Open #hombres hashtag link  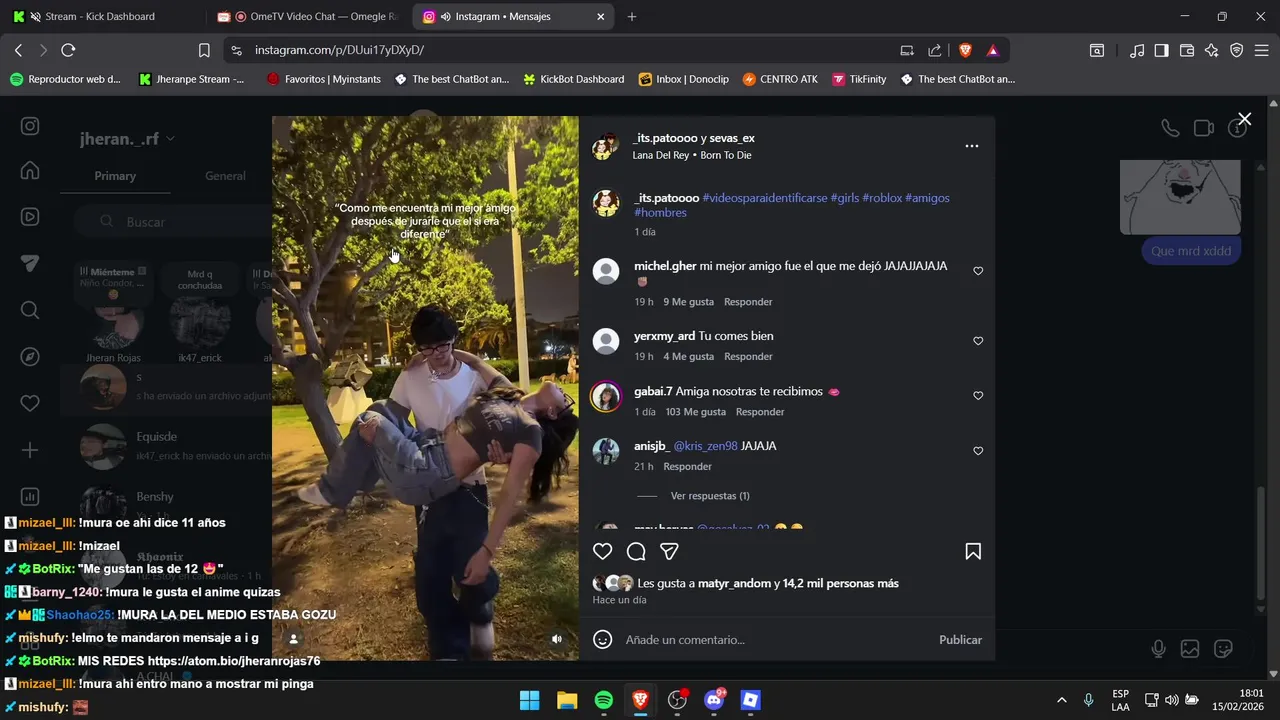(660, 213)
